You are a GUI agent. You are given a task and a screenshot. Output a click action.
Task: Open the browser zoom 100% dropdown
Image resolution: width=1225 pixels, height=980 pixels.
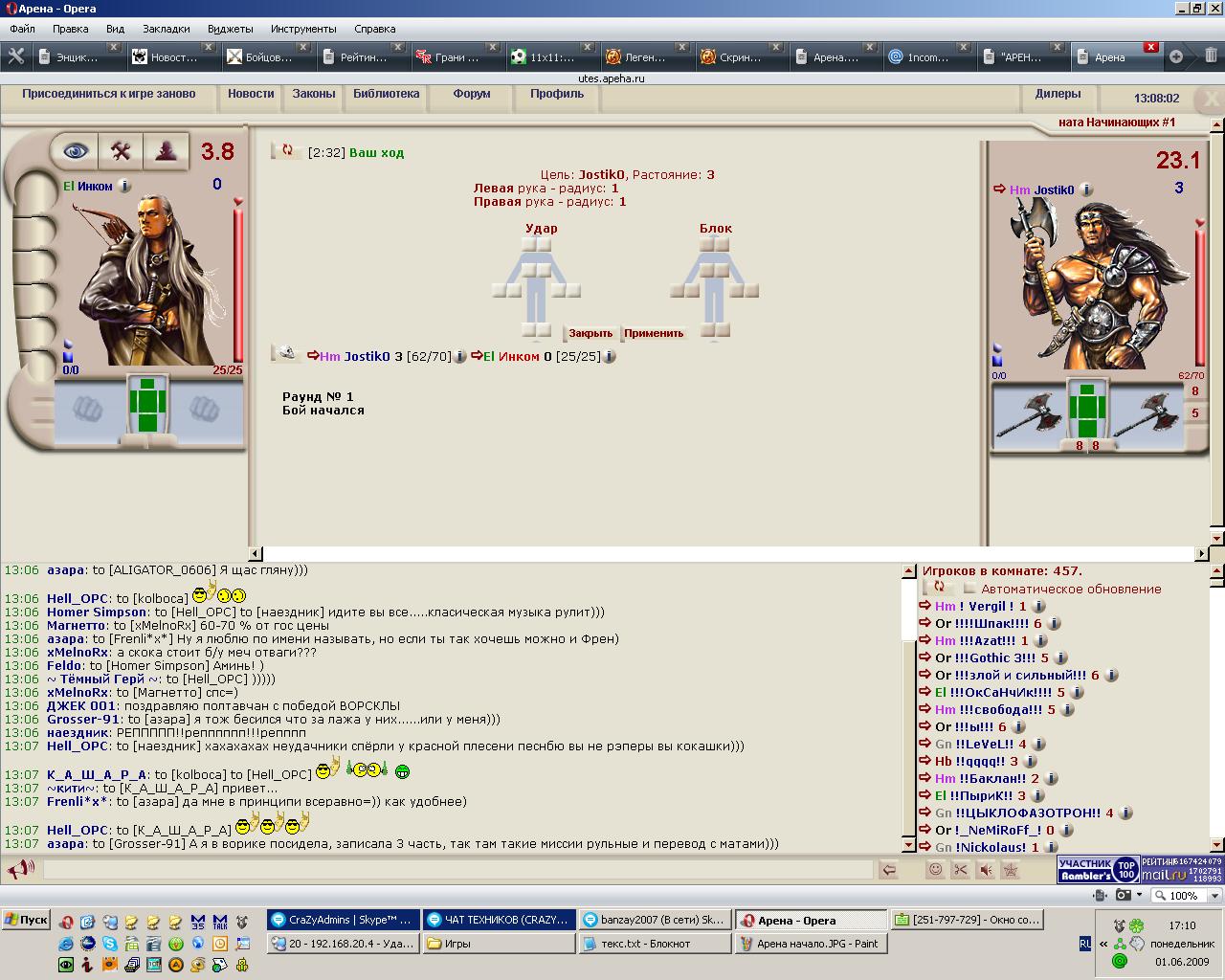1187,896
